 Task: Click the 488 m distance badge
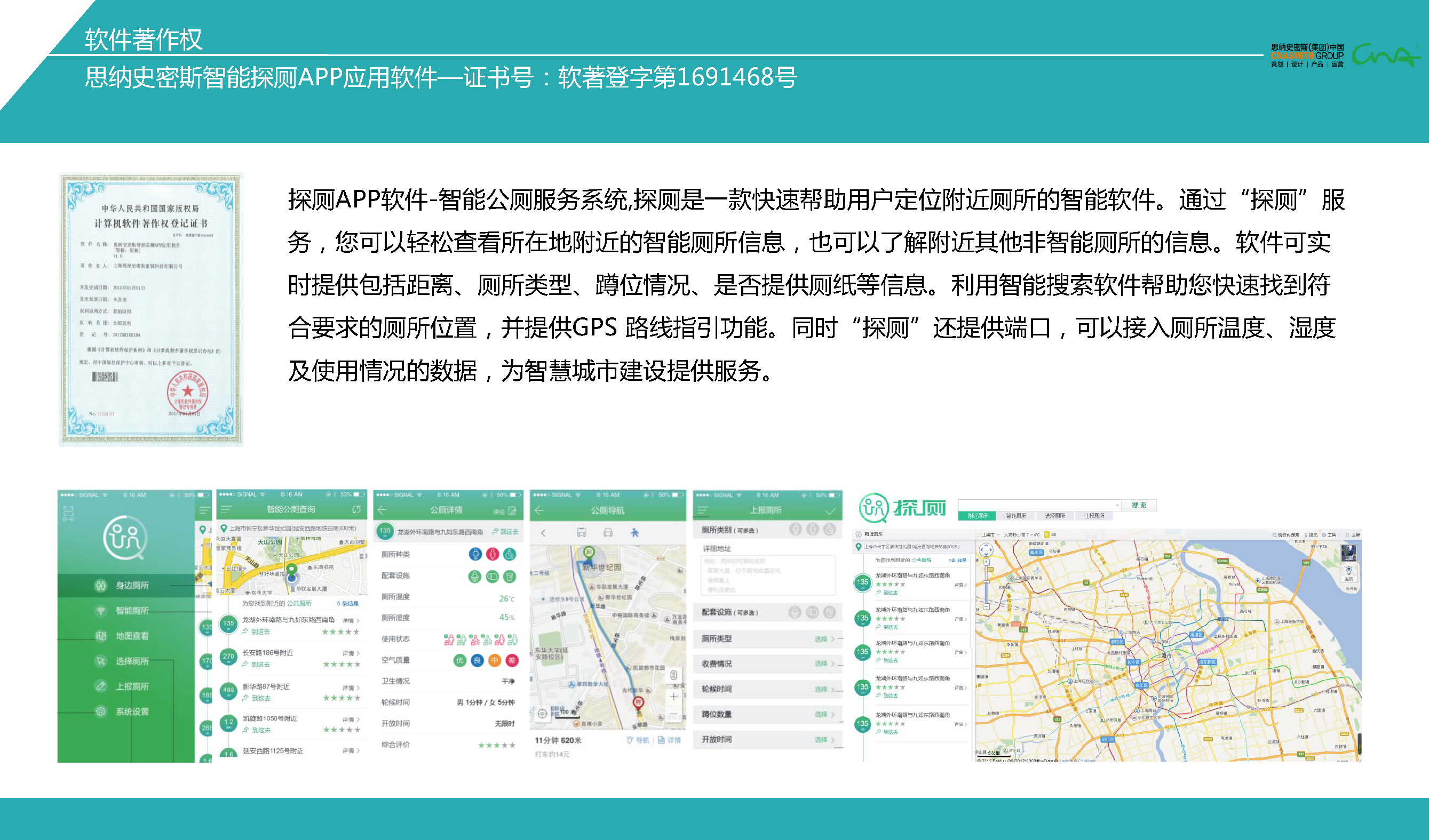click(228, 691)
